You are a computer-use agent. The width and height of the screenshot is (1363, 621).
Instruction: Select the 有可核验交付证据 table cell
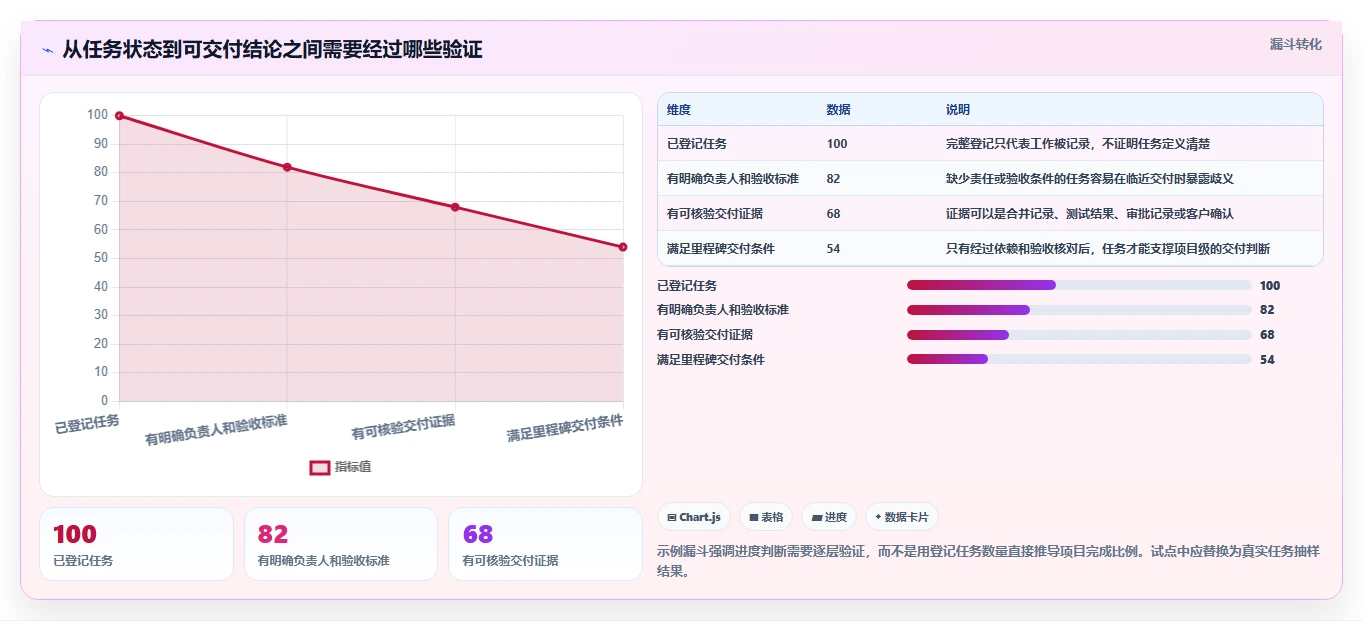click(x=715, y=214)
